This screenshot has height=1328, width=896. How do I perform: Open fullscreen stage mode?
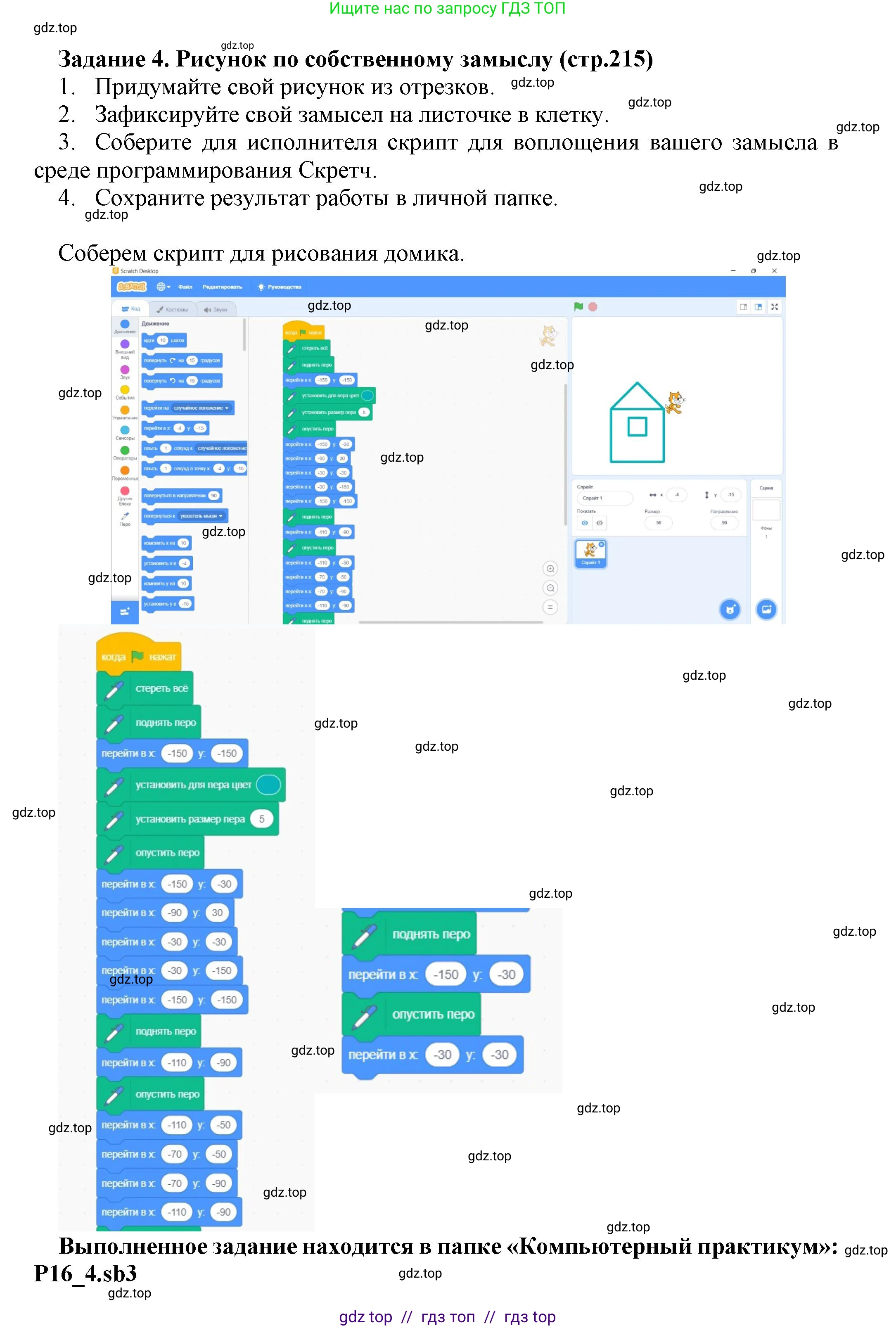[x=774, y=307]
